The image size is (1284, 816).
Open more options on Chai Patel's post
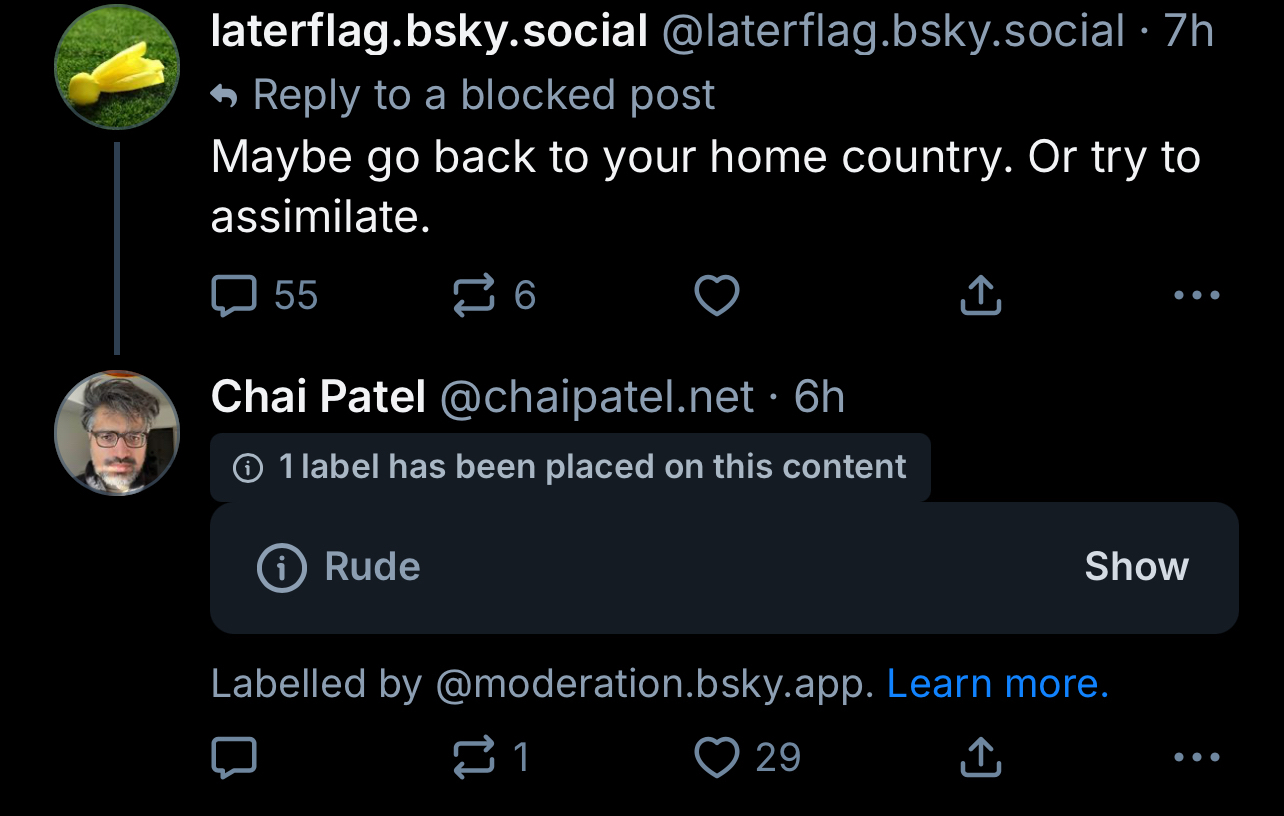pos(1196,758)
